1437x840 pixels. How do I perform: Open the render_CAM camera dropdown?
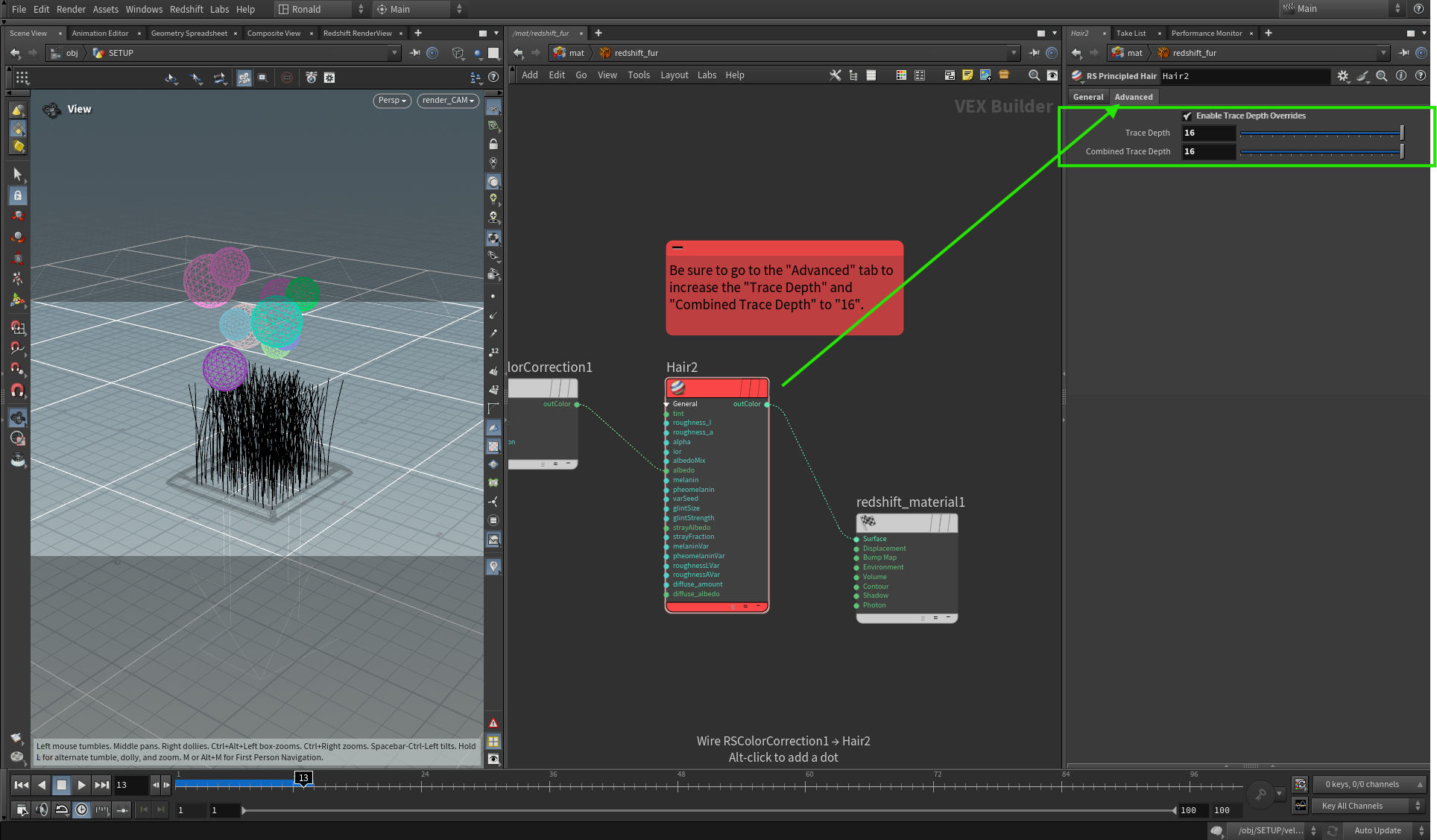coord(448,101)
